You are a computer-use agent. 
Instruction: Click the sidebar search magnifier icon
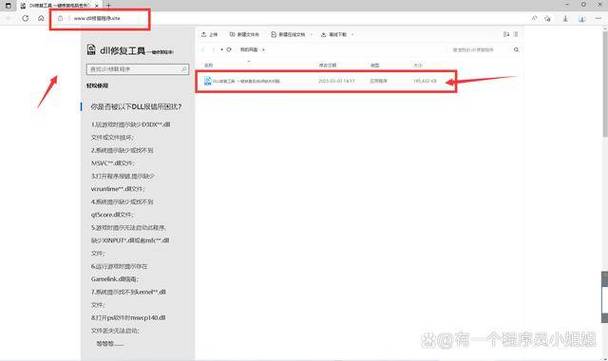pos(184,69)
